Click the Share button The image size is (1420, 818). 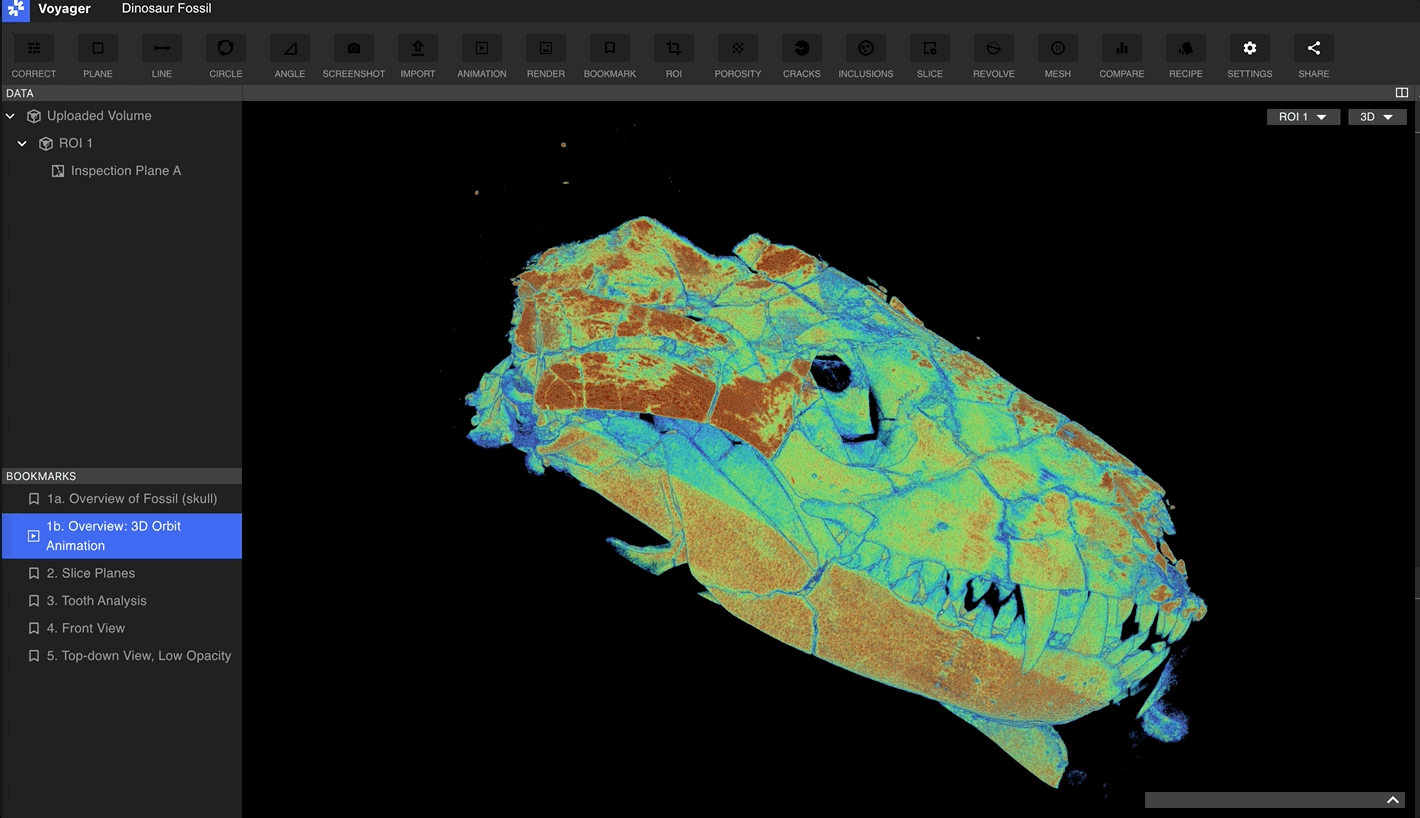click(1313, 48)
